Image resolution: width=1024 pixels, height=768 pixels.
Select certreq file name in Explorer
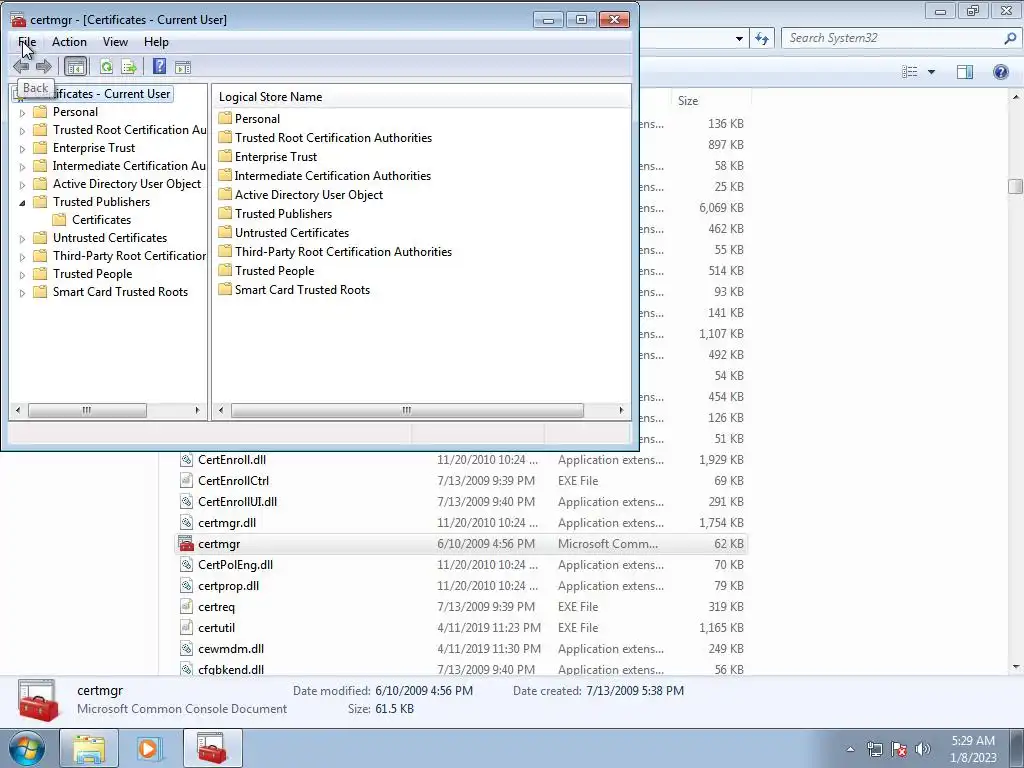point(216,607)
